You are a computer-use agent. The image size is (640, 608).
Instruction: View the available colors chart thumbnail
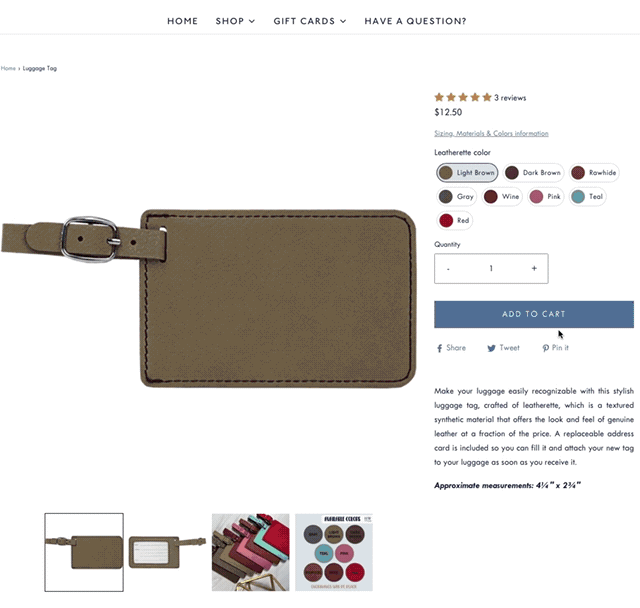pos(333,552)
